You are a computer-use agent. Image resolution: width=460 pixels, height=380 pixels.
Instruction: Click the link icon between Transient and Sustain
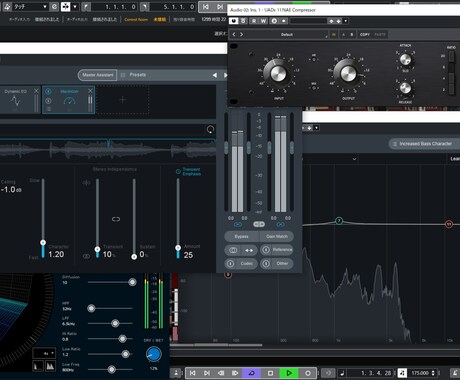coord(116,219)
